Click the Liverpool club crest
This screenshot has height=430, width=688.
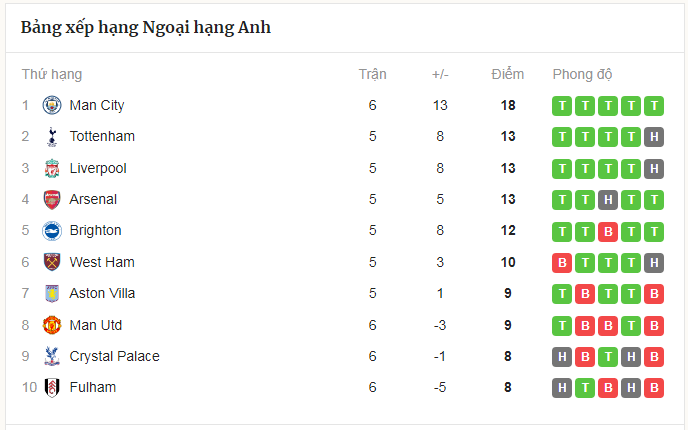(x=52, y=168)
